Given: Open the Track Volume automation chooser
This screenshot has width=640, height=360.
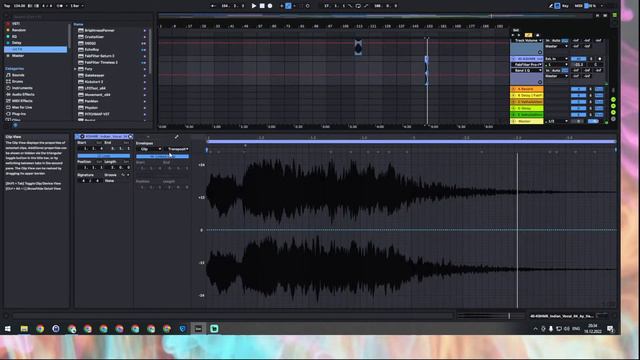Looking at the screenshot, I should (x=527, y=40).
